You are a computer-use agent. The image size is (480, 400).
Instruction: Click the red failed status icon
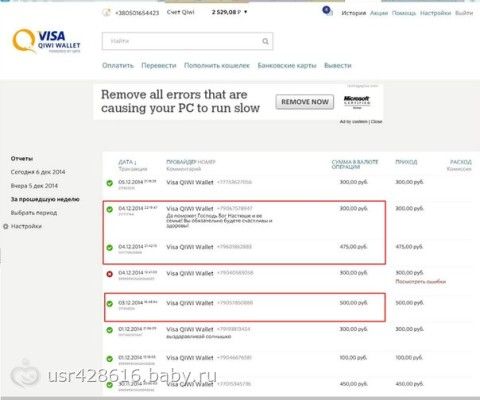tap(109, 274)
